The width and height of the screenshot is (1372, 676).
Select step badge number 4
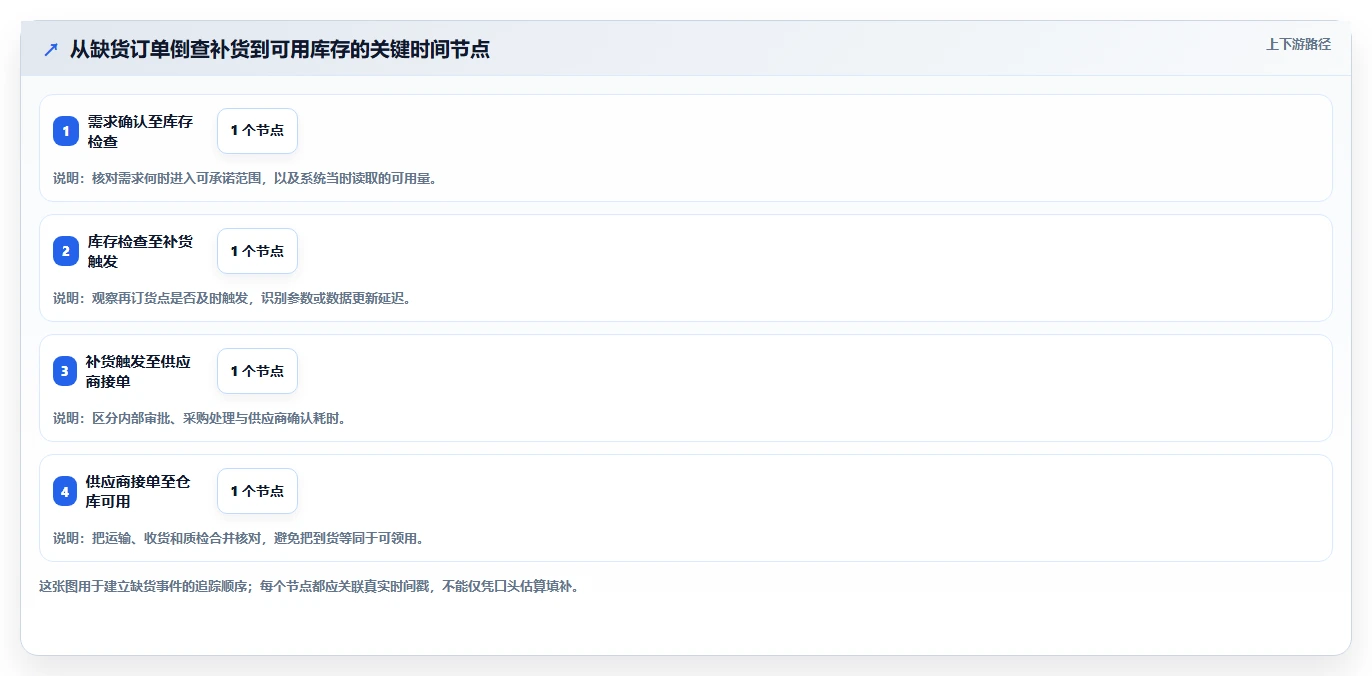coord(66,491)
